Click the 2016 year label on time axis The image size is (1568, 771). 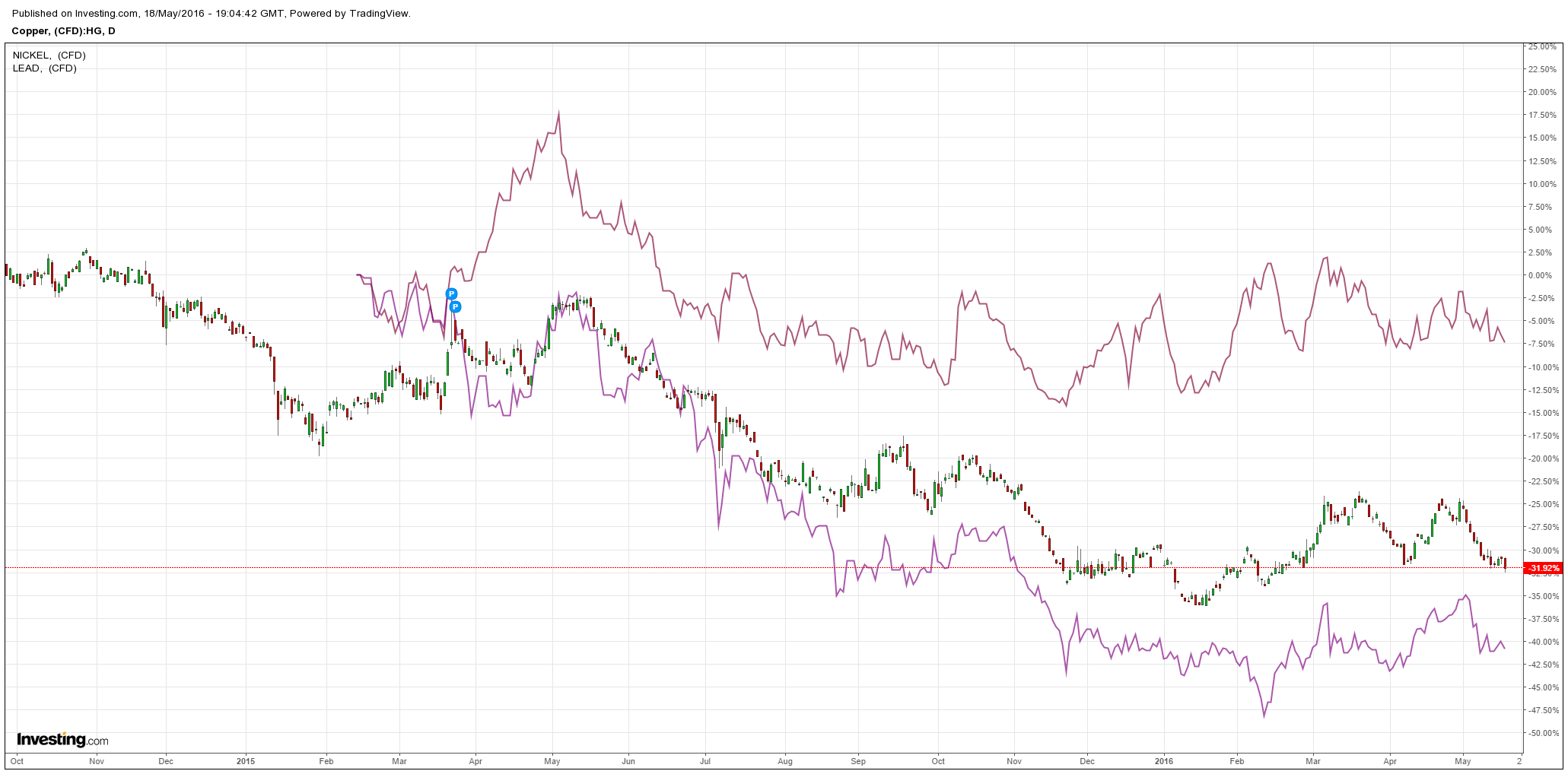(x=1164, y=761)
